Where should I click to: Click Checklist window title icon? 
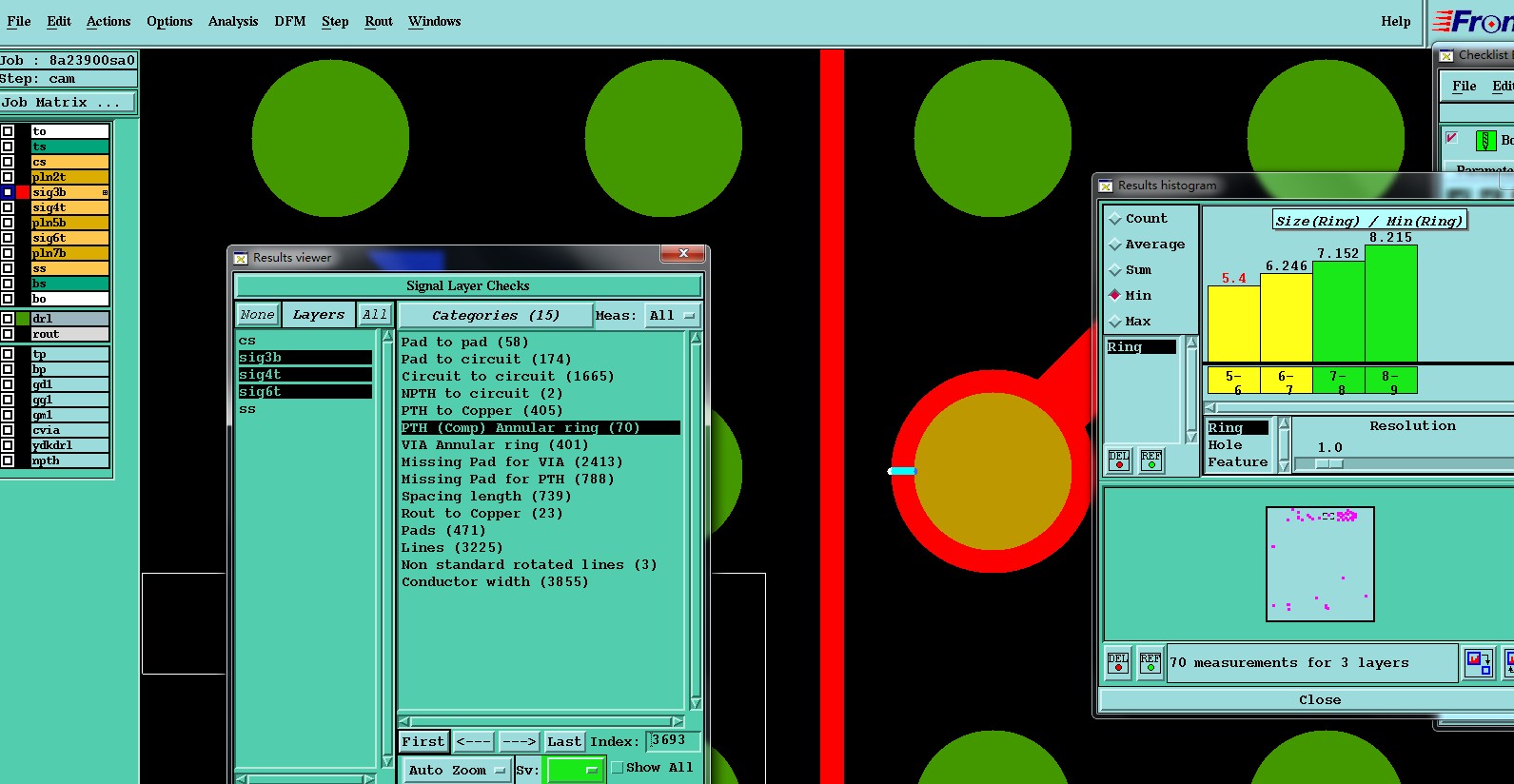click(1446, 55)
